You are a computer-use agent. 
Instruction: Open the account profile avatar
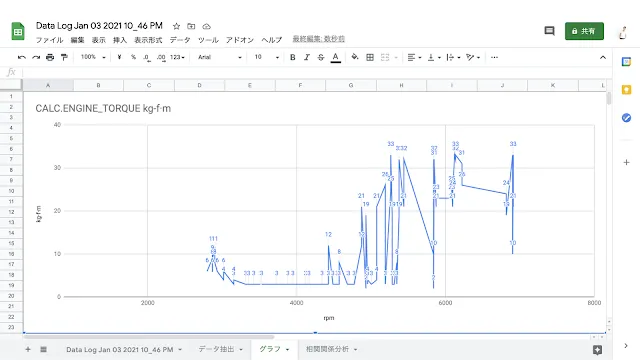pyautogui.click(x=623, y=32)
